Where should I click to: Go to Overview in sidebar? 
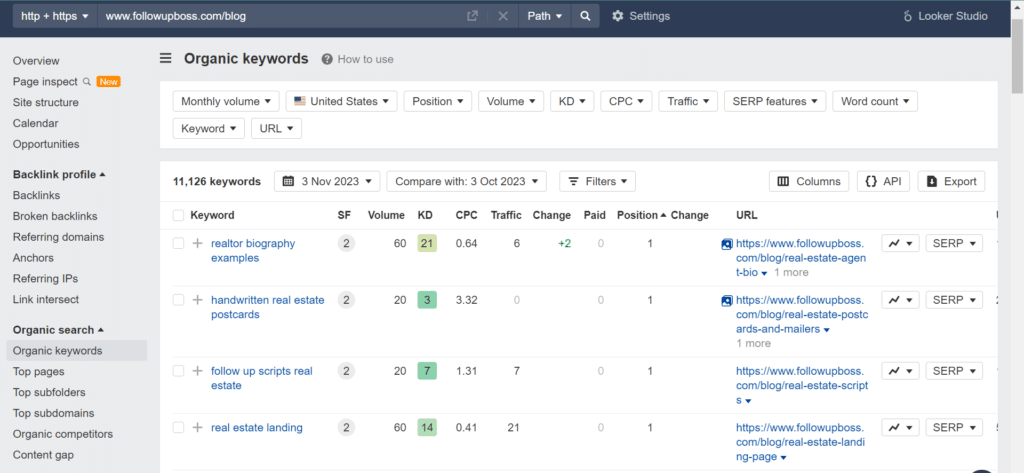pos(36,61)
